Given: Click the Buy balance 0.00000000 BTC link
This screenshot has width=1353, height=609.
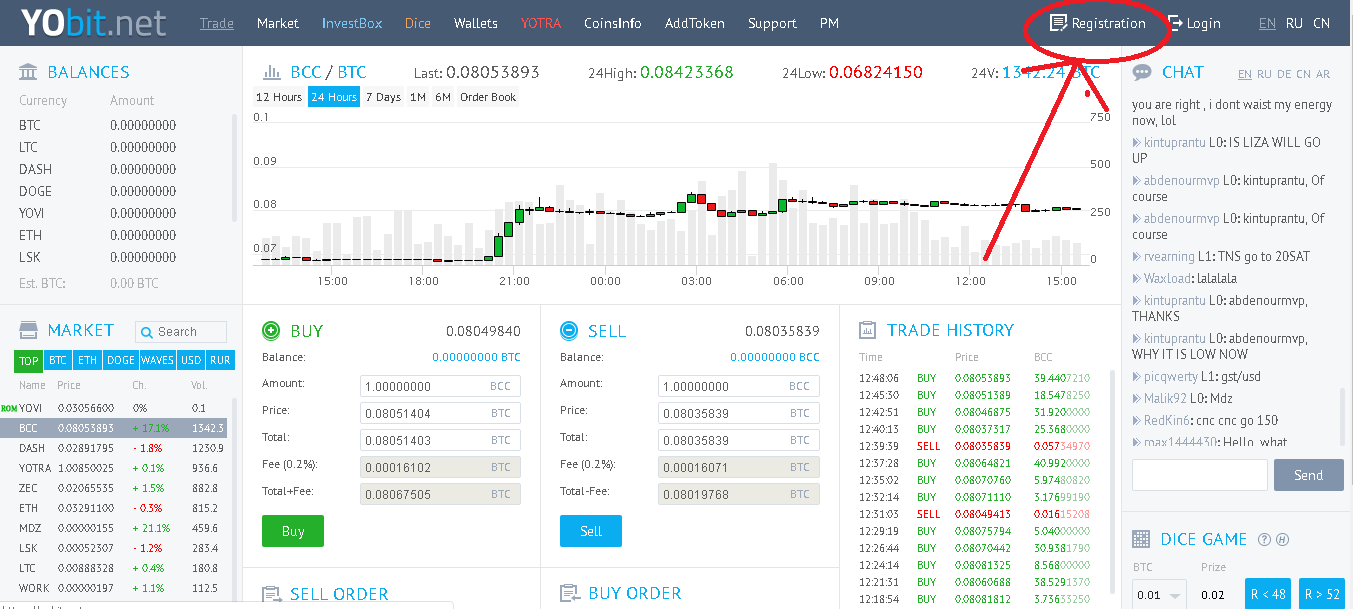Looking at the screenshot, I should coord(476,357).
